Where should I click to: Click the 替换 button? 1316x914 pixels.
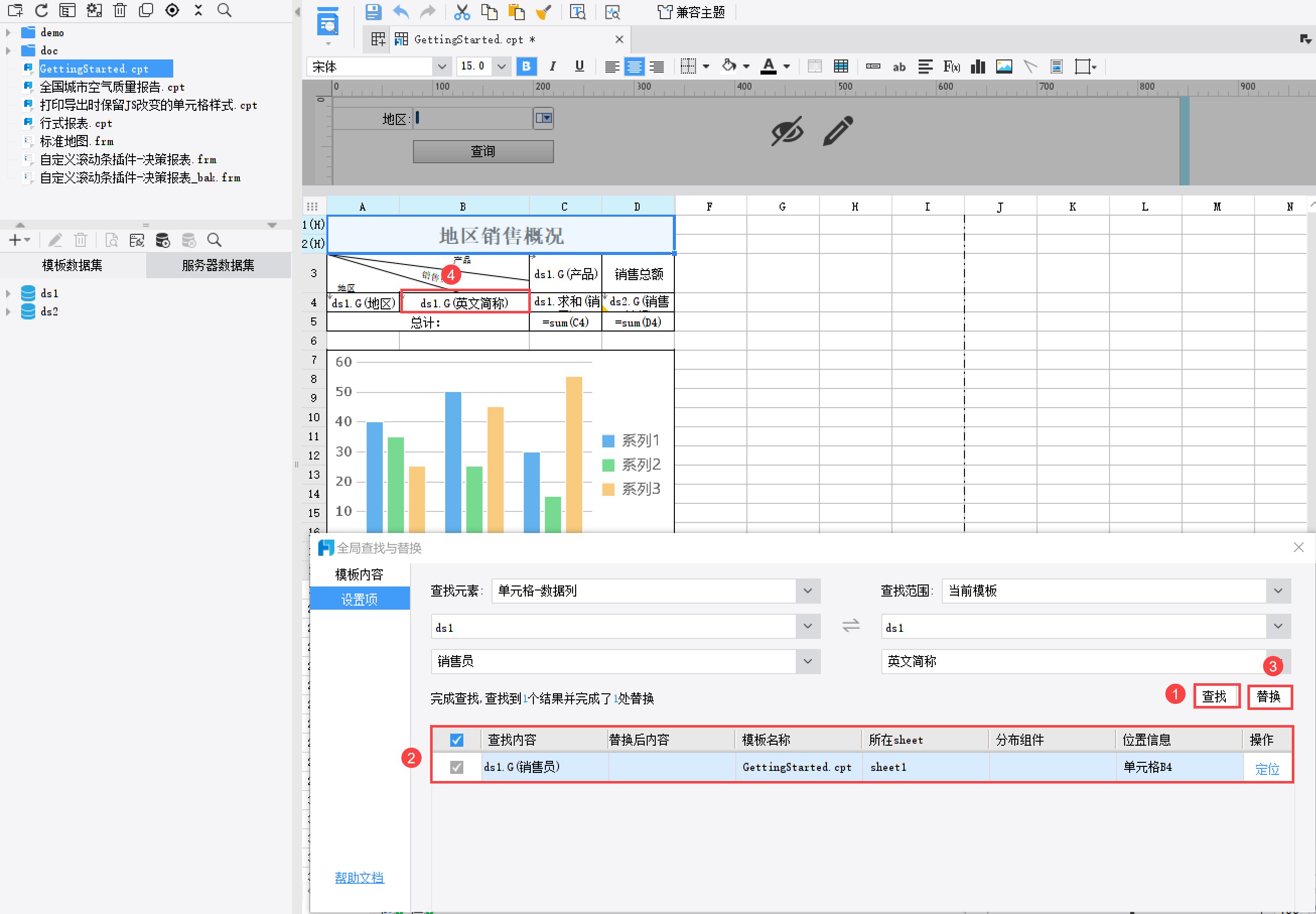[1269, 697]
